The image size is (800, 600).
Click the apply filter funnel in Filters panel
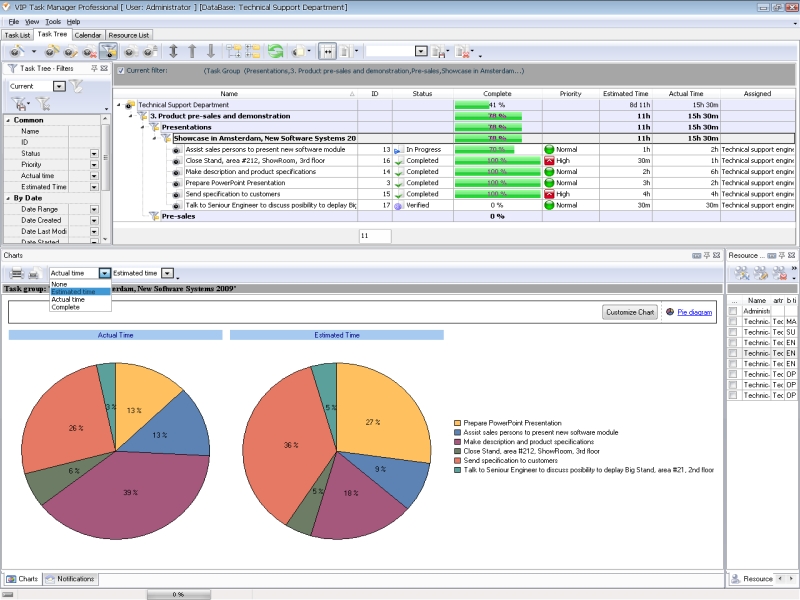pos(76,86)
